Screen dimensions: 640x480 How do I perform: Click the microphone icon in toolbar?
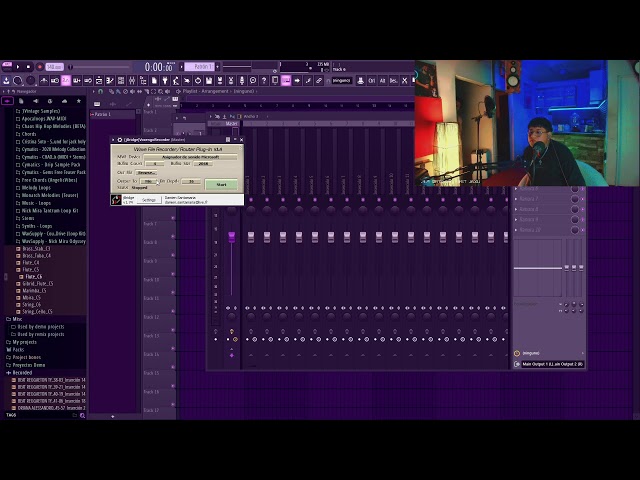[x=242, y=80]
